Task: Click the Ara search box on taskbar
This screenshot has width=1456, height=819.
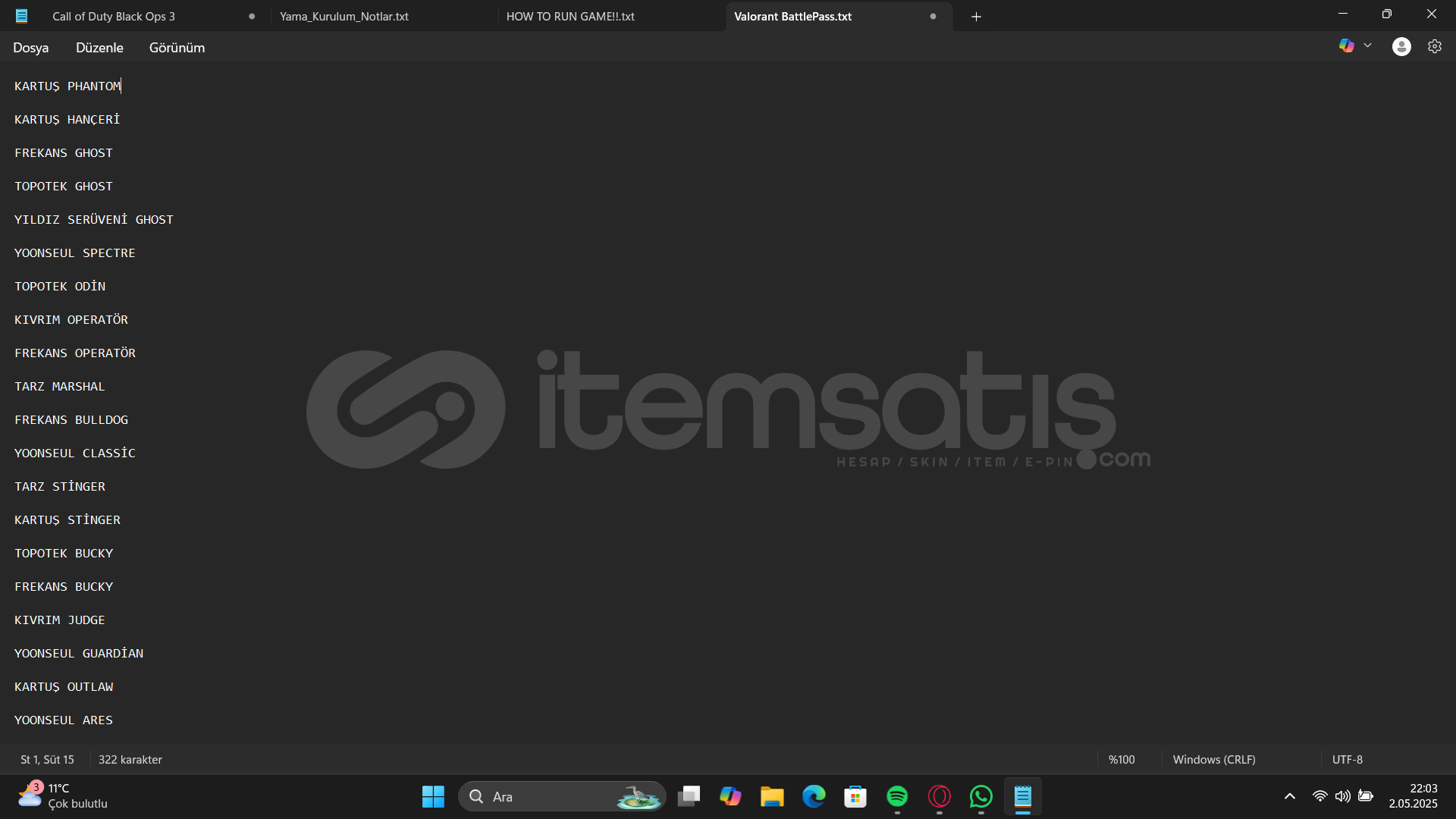Action: point(562,796)
